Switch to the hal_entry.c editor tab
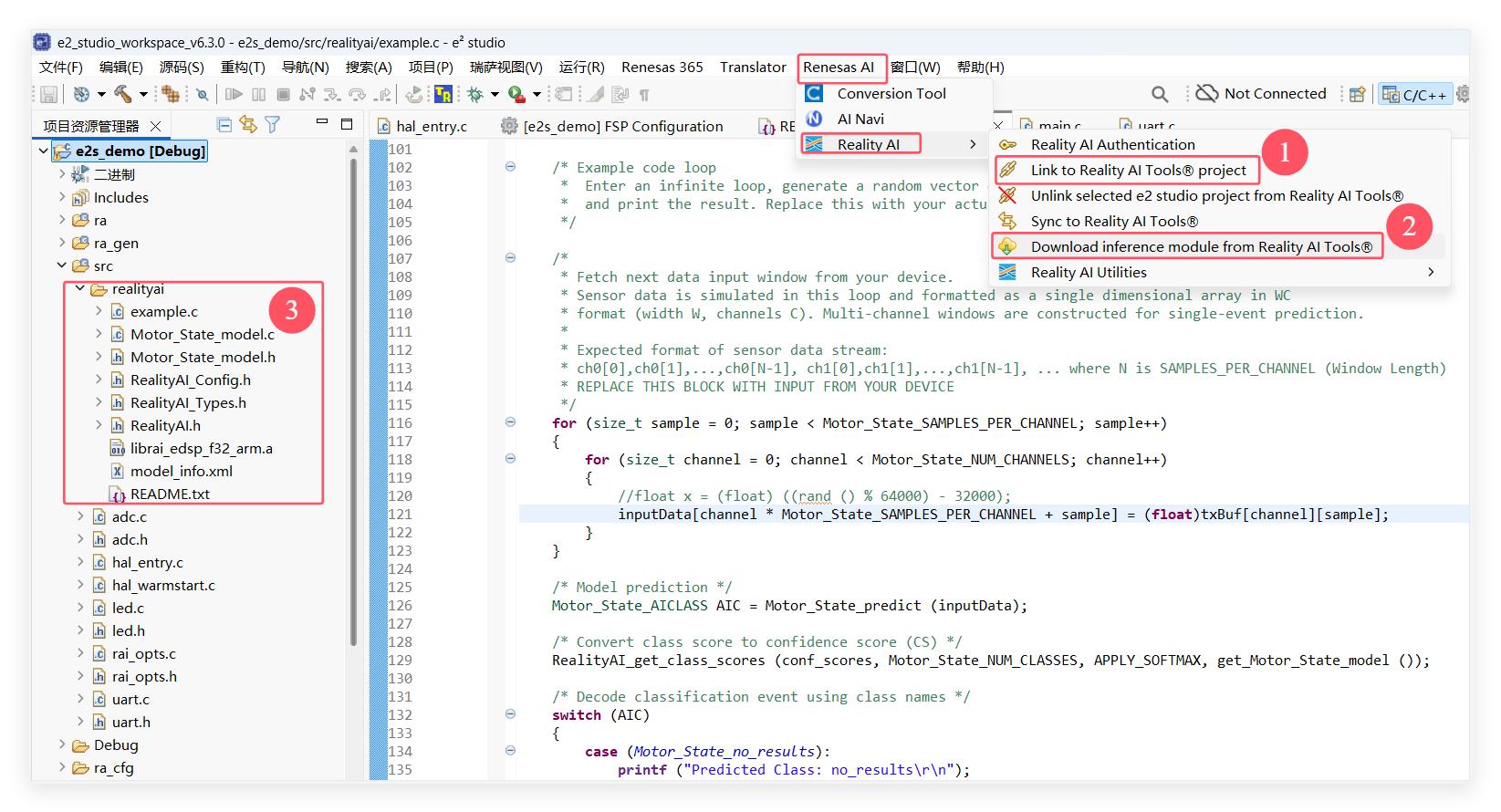This screenshot has height=812, width=1501. point(432,127)
